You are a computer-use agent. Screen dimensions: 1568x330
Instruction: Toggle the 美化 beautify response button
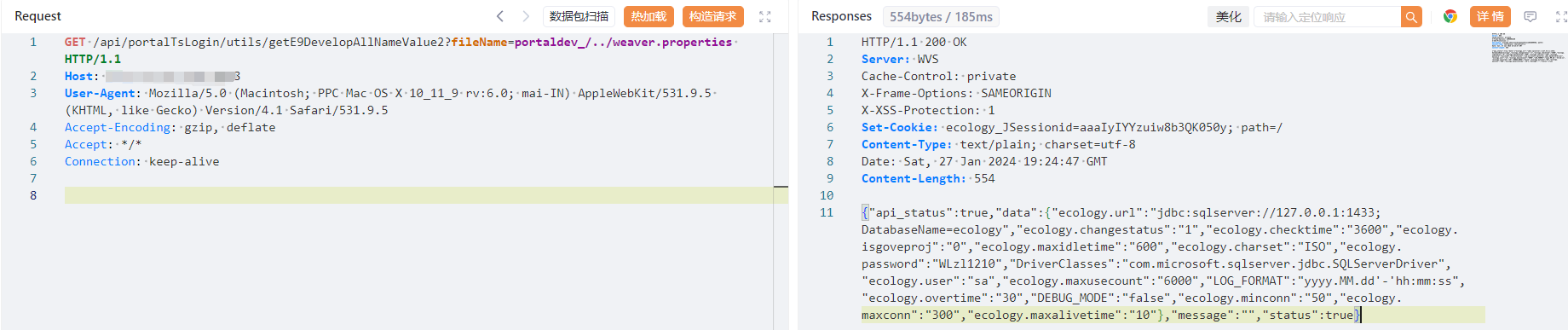(1228, 17)
